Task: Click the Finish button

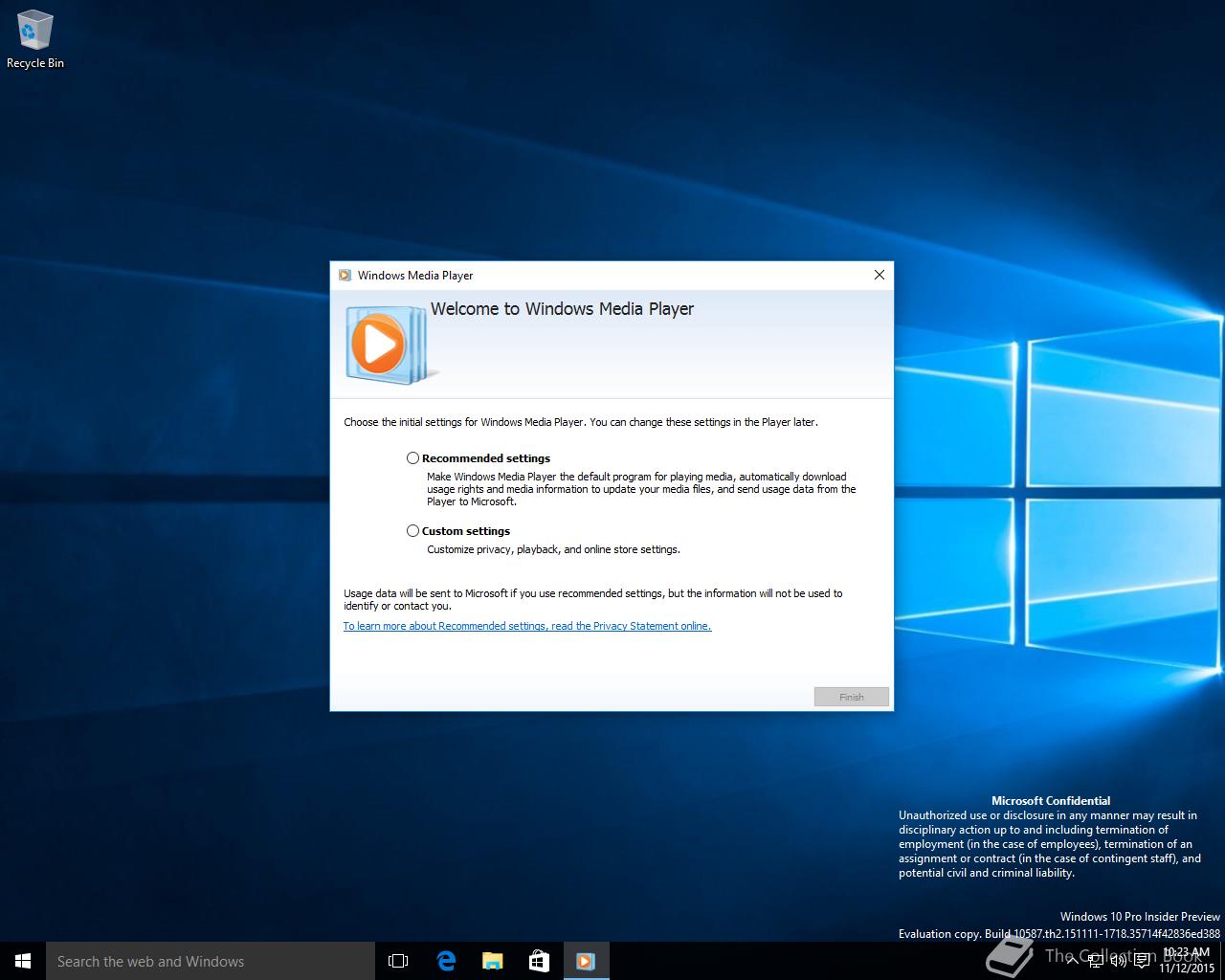Action: click(851, 697)
